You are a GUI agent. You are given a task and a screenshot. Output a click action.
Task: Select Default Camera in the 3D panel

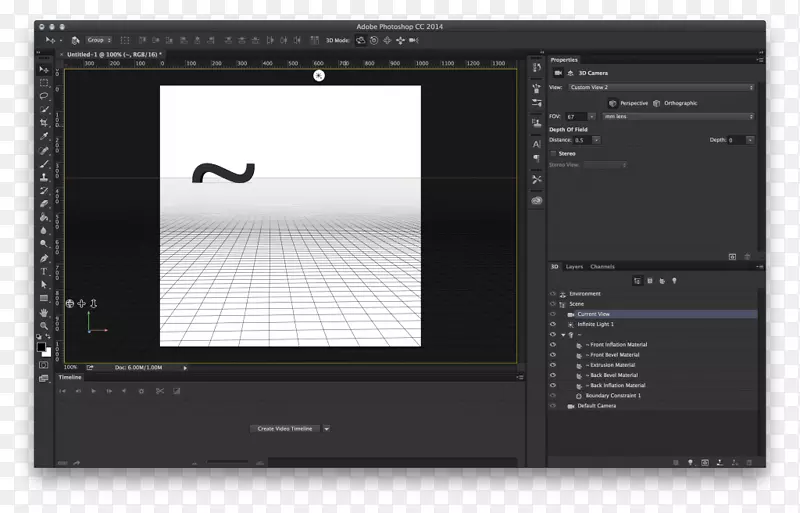pos(596,406)
